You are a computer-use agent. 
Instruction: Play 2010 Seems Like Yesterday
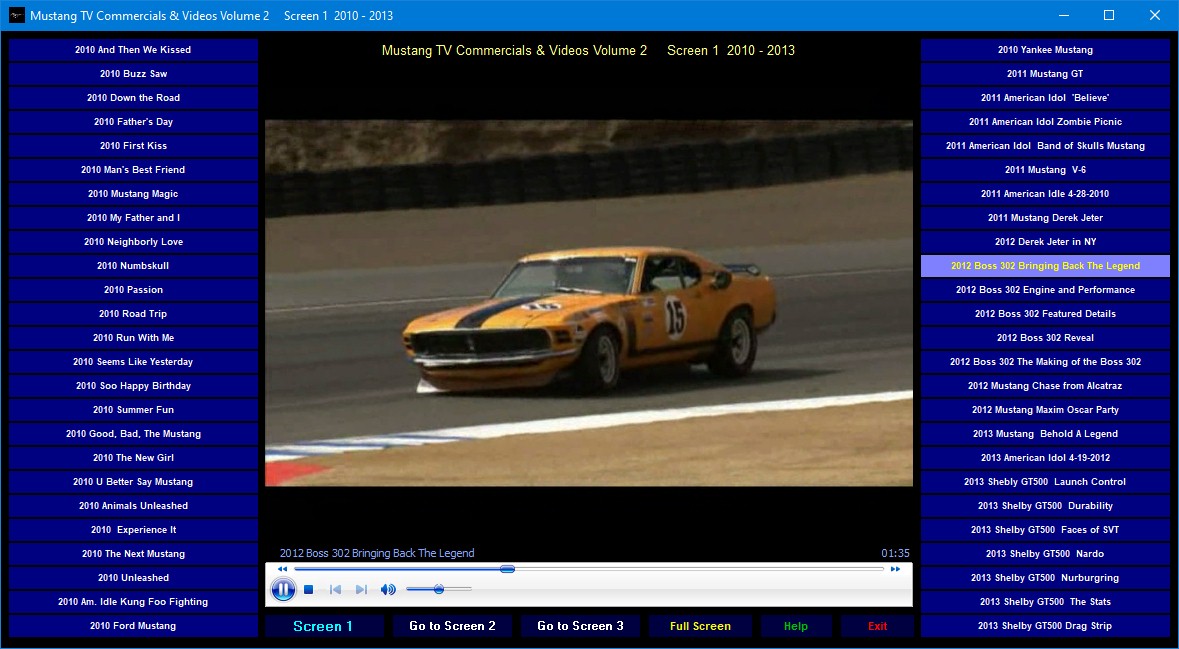pos(133,362)
